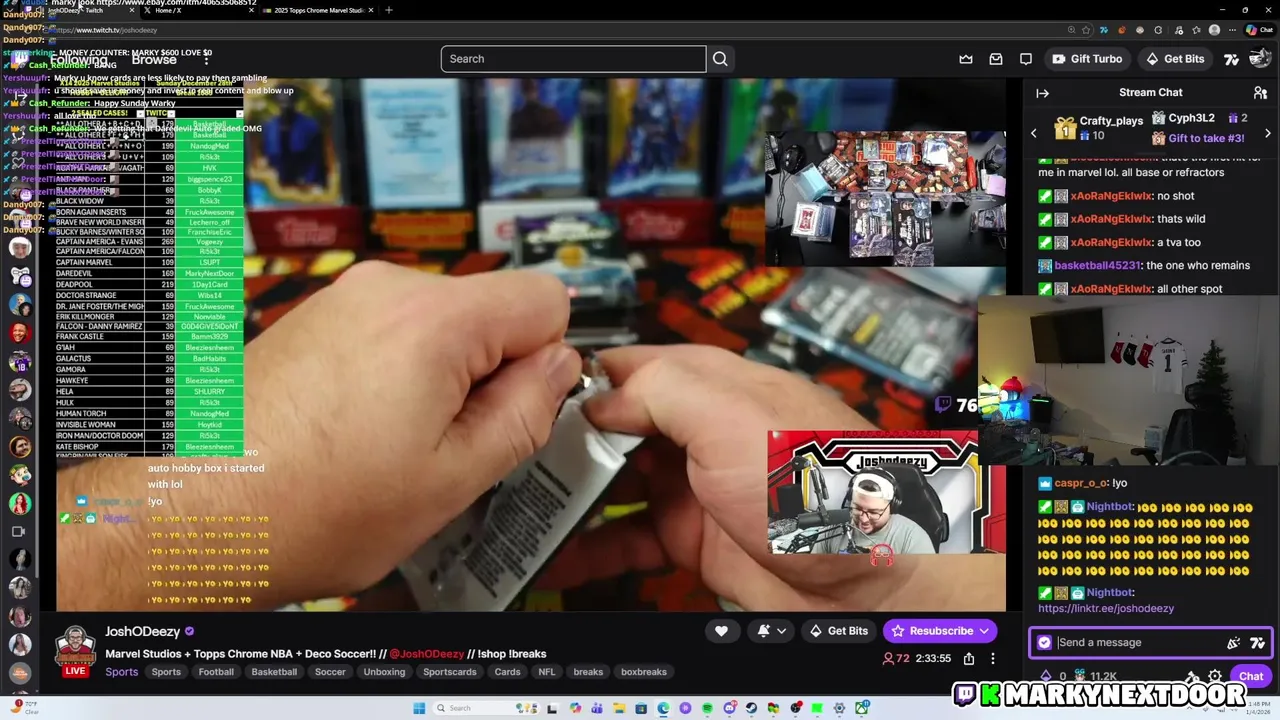Click the Unboxing tag
The height and width of the screenshot is (720, 1280).
(x=384, y=672)
